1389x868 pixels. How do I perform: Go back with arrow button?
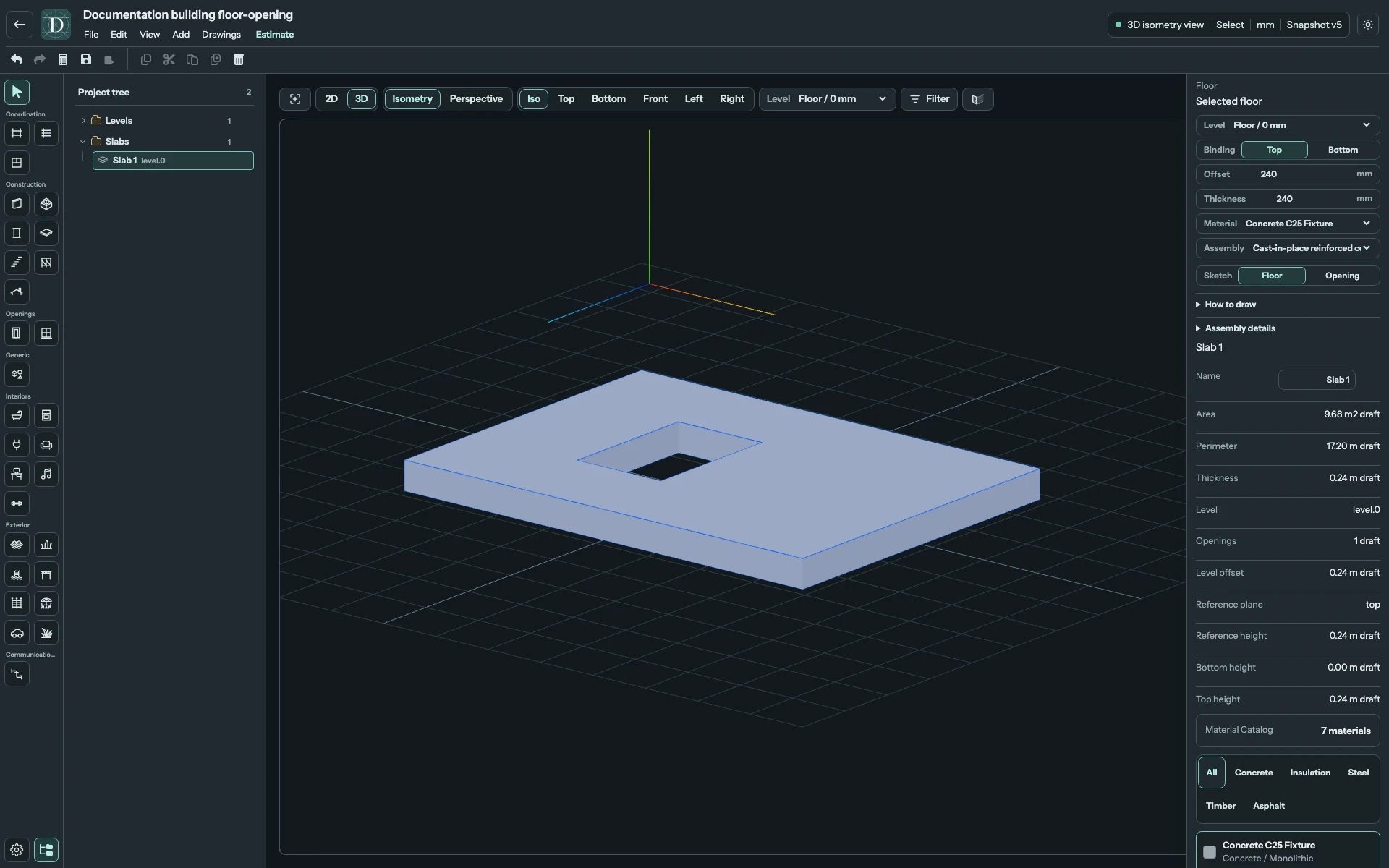[20, 25]
